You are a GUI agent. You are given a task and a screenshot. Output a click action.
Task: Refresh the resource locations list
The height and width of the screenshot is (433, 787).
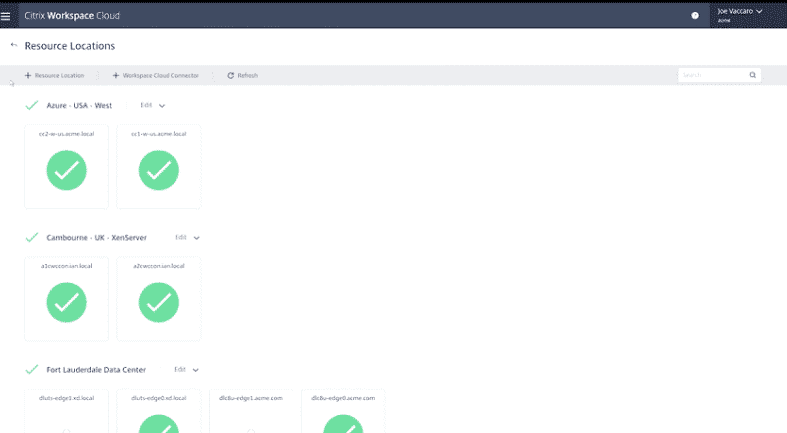tap(243, 75)
